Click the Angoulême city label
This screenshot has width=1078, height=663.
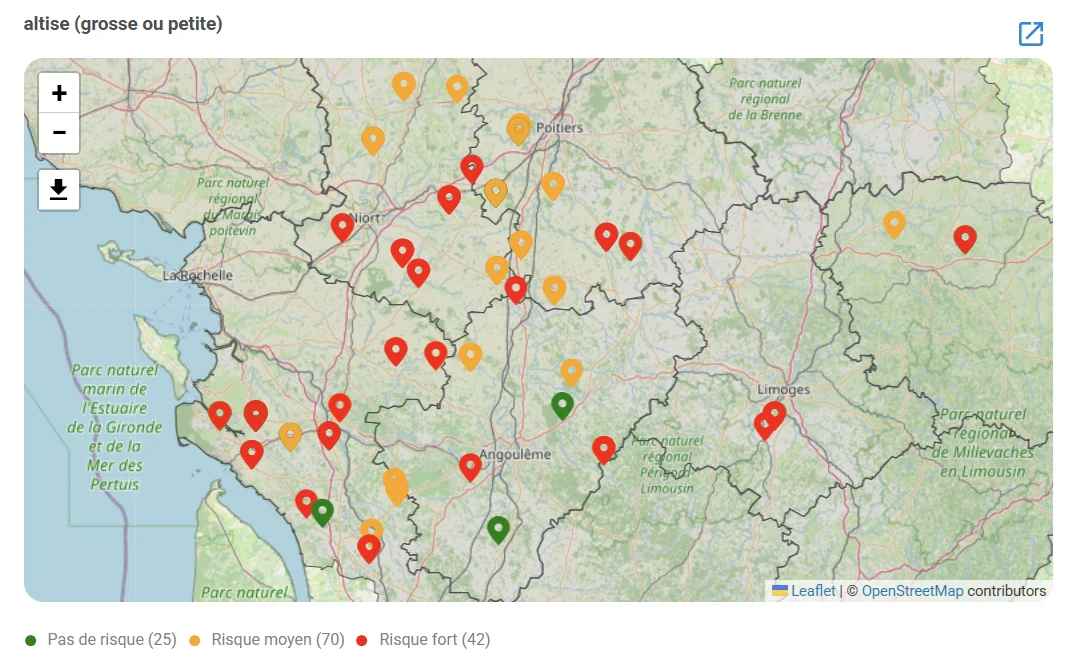coord(515,455)
